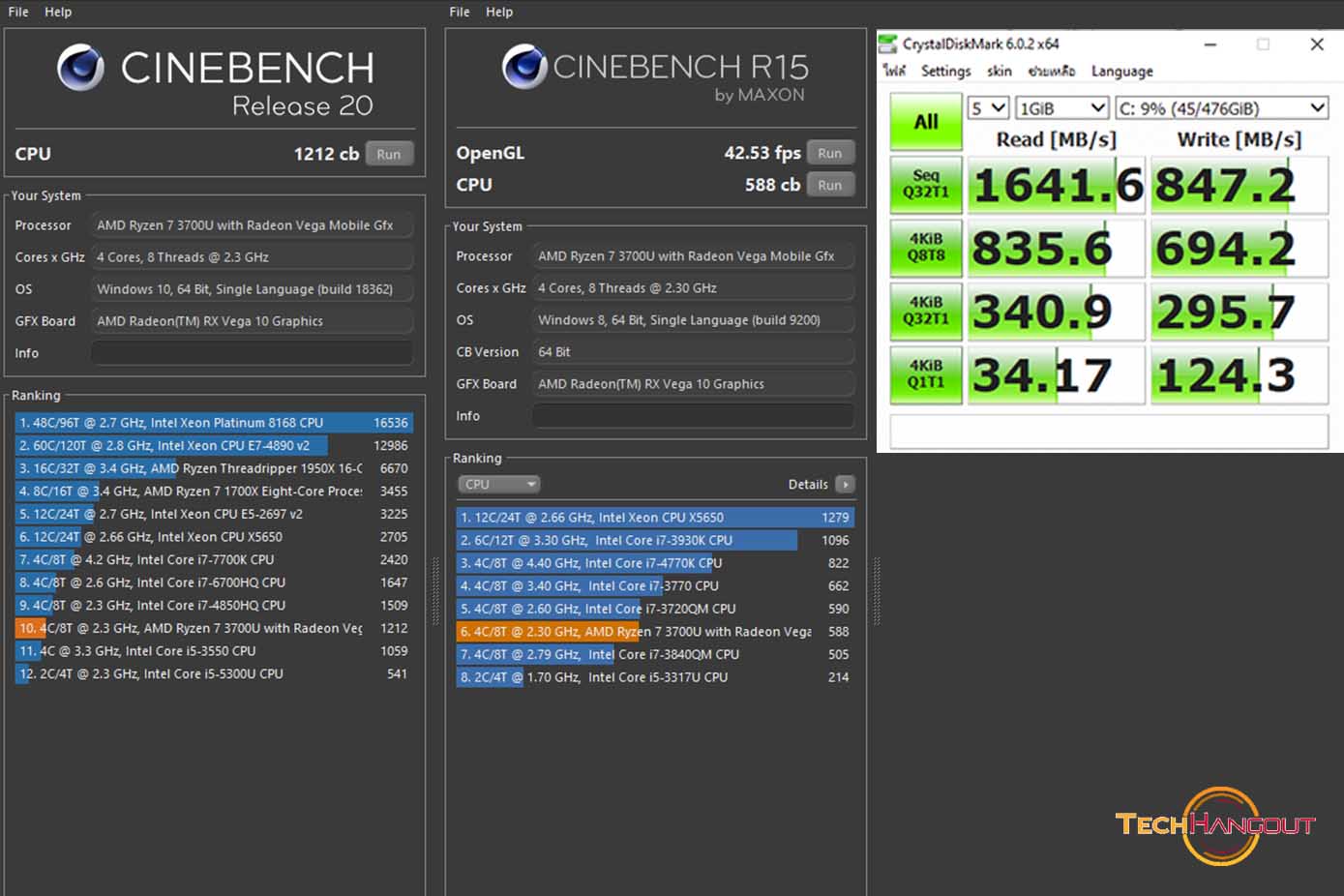Start the 4KiB Q1T1 test

click(926, 374)
